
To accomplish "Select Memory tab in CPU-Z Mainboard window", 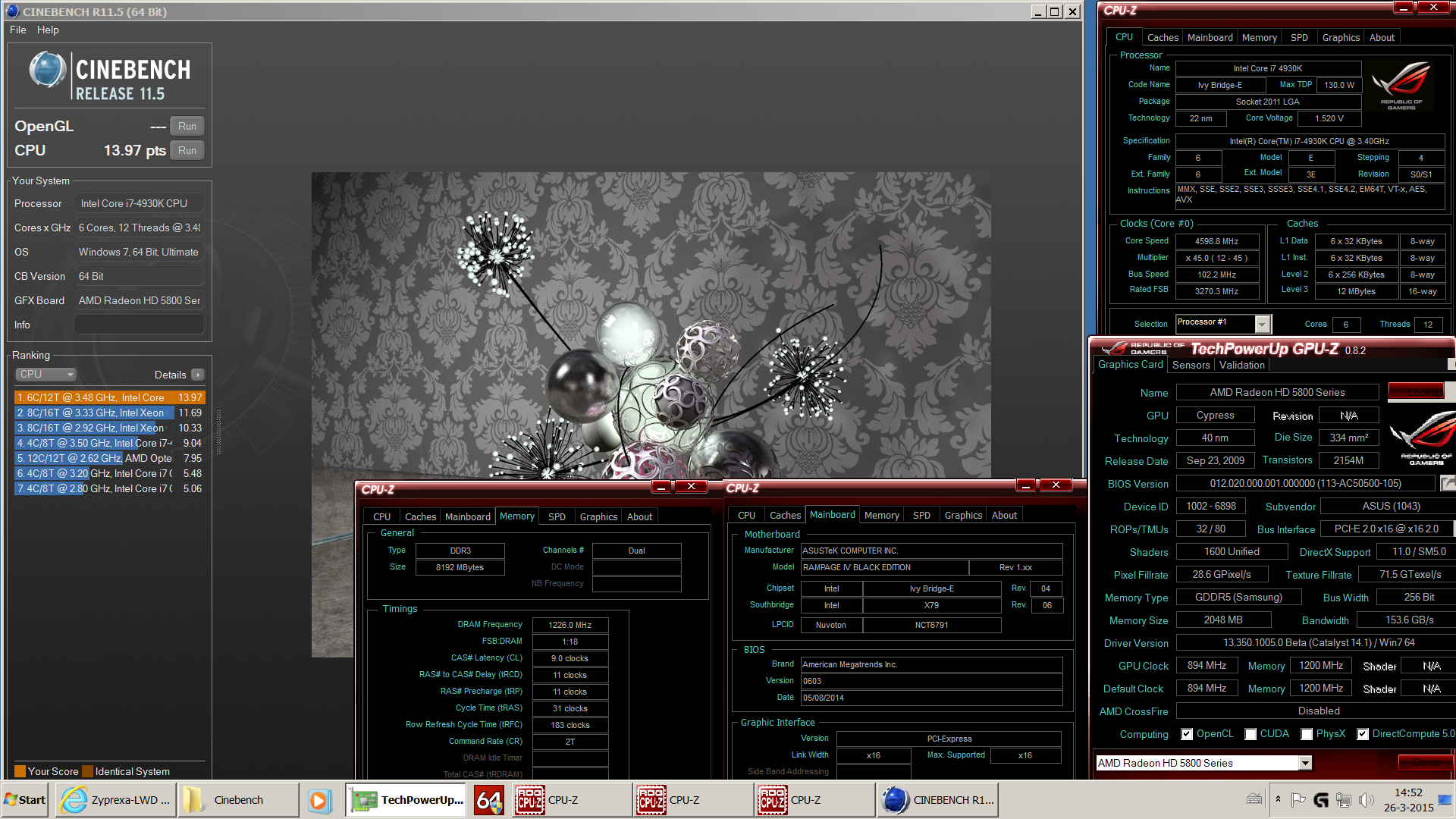I will (881, 515).
